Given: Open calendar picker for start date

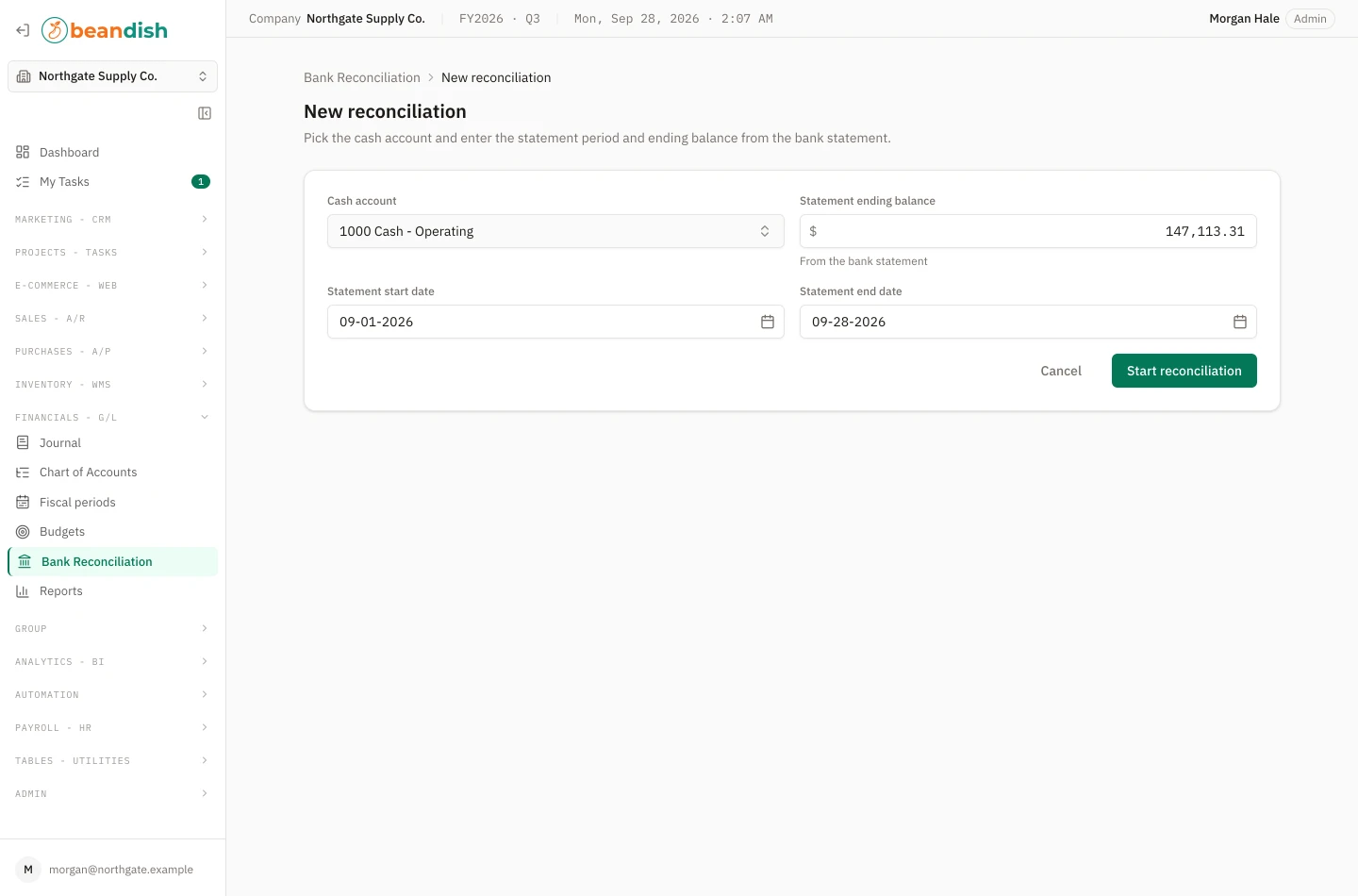Looking at the screenshot, I should click(768, 322).
